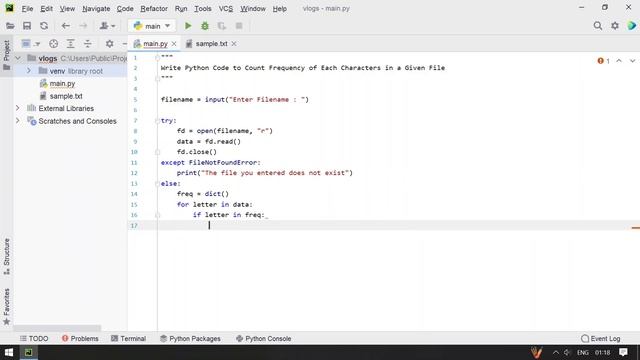Open the Navigate menu
Viewport: 640px width, 360px height.
click(x=96, y=9)
